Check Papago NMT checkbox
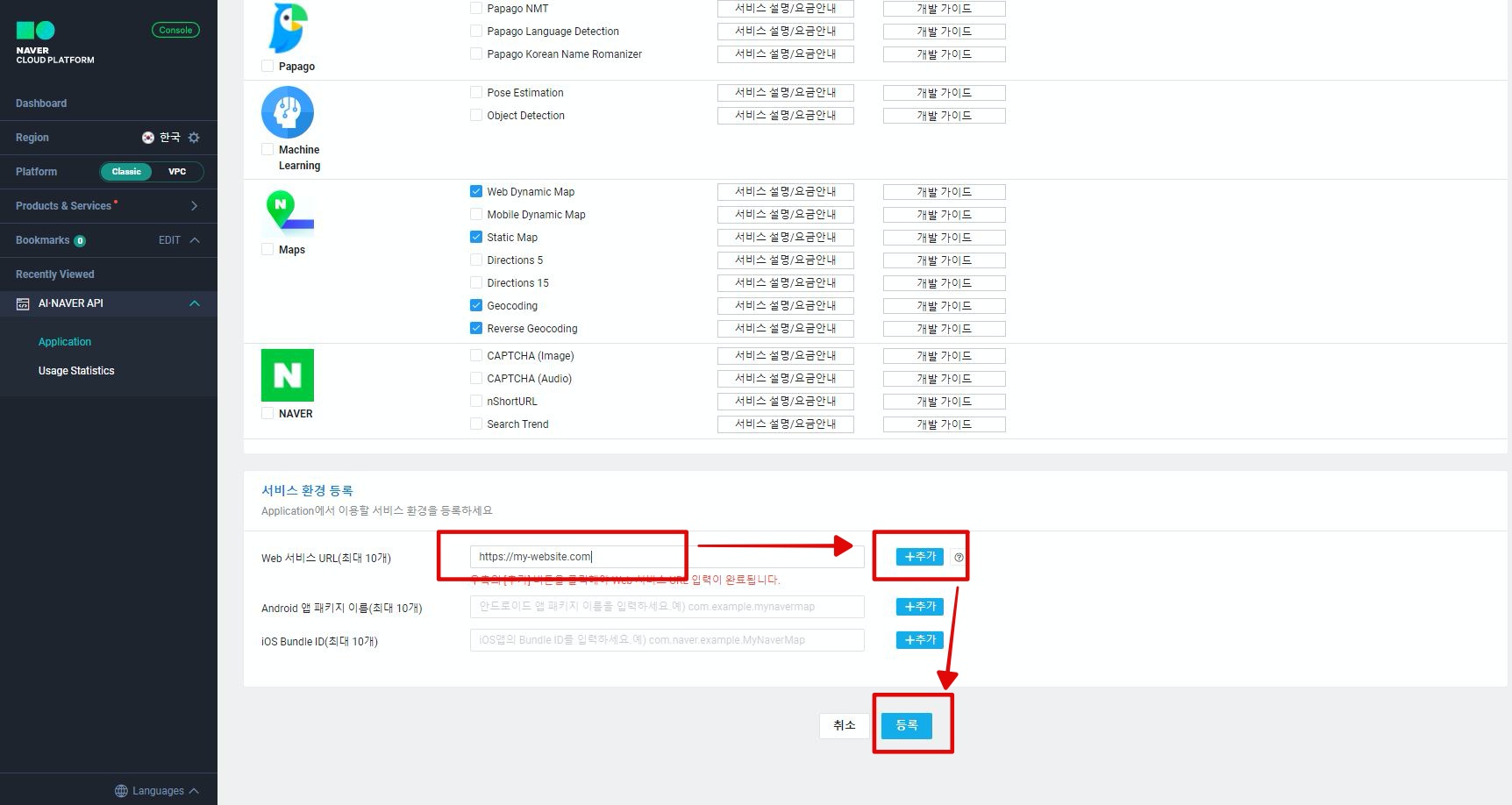This screenshot has width=1512, height=805. pos(476,8)
